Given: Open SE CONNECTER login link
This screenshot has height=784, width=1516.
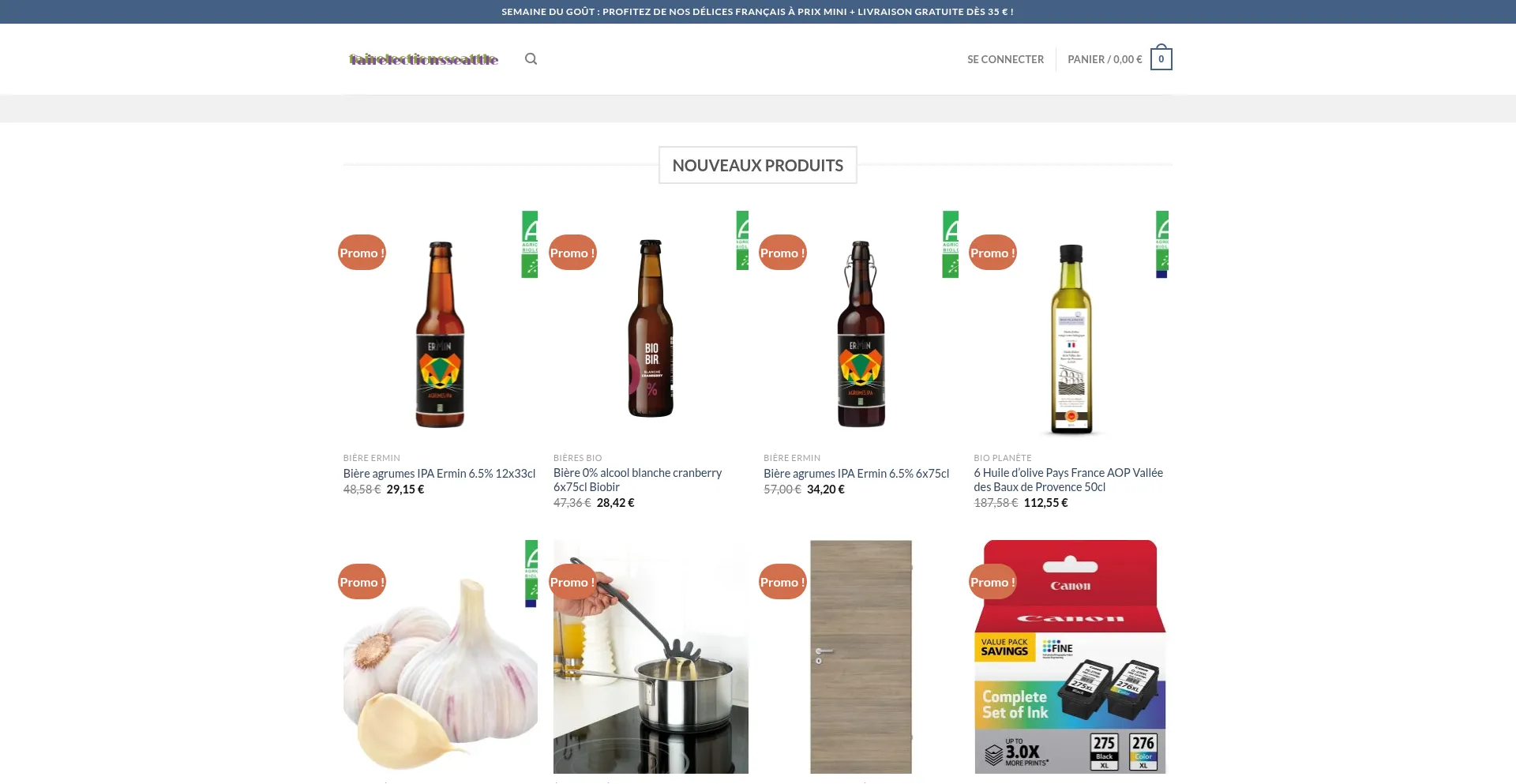Looking at the screenshot, I should [x=1005, y=59].
